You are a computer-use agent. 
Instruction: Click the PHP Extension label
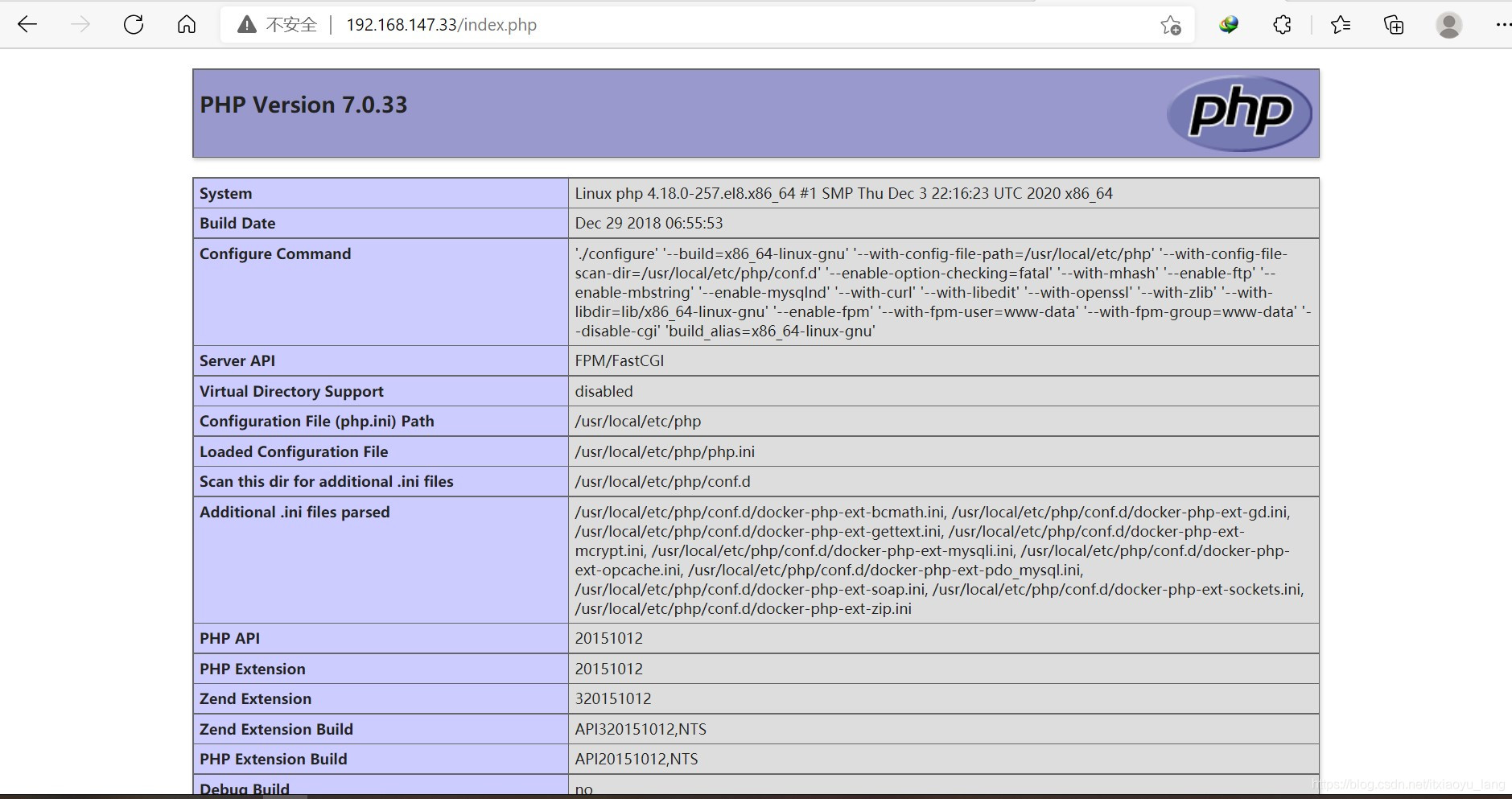pyautogui.click(x=253, y=669)
